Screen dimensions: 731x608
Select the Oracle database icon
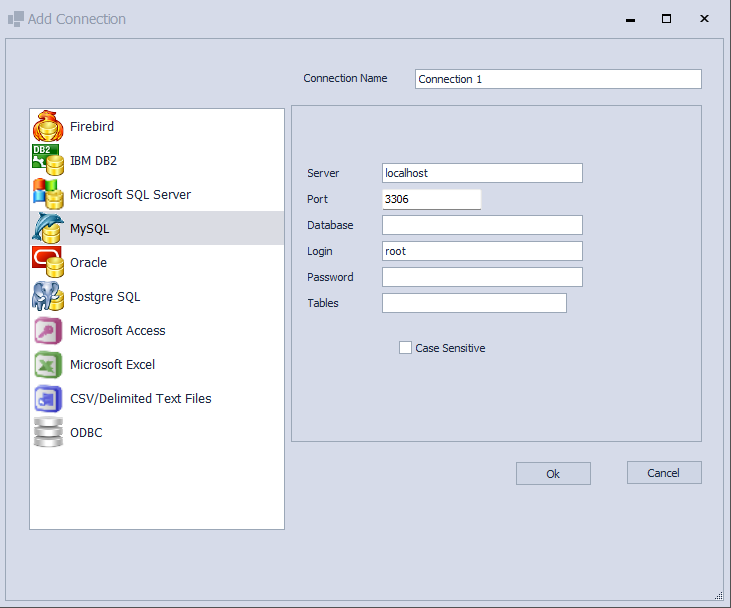click(x=48, y=262)
